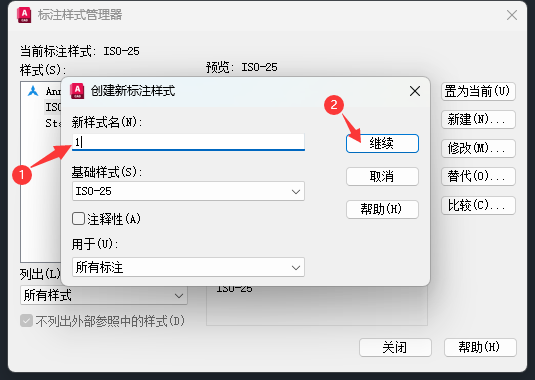Toggle the 不列出外部参照中的样式 checkbox
This screenshot has height=380, width=535.
27,321
